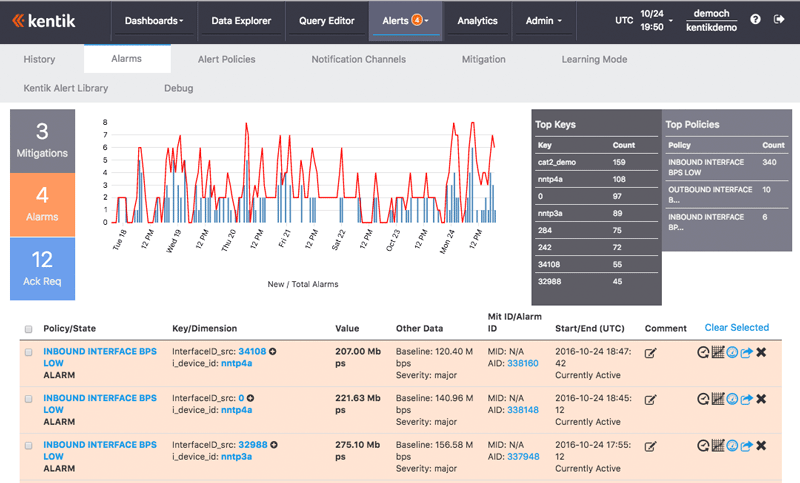
Task: Toggle the select-all checkbox in table header
Action: pyautogui.click(x=28, y=329)
